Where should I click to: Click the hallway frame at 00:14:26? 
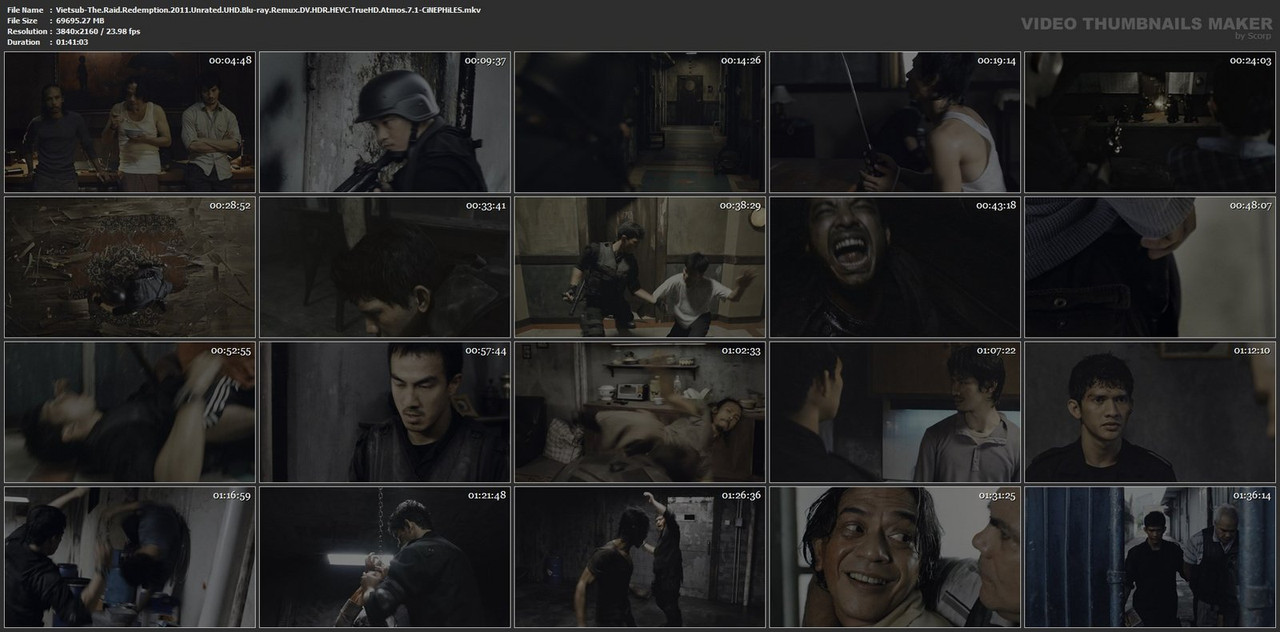[x=640, y=122]
